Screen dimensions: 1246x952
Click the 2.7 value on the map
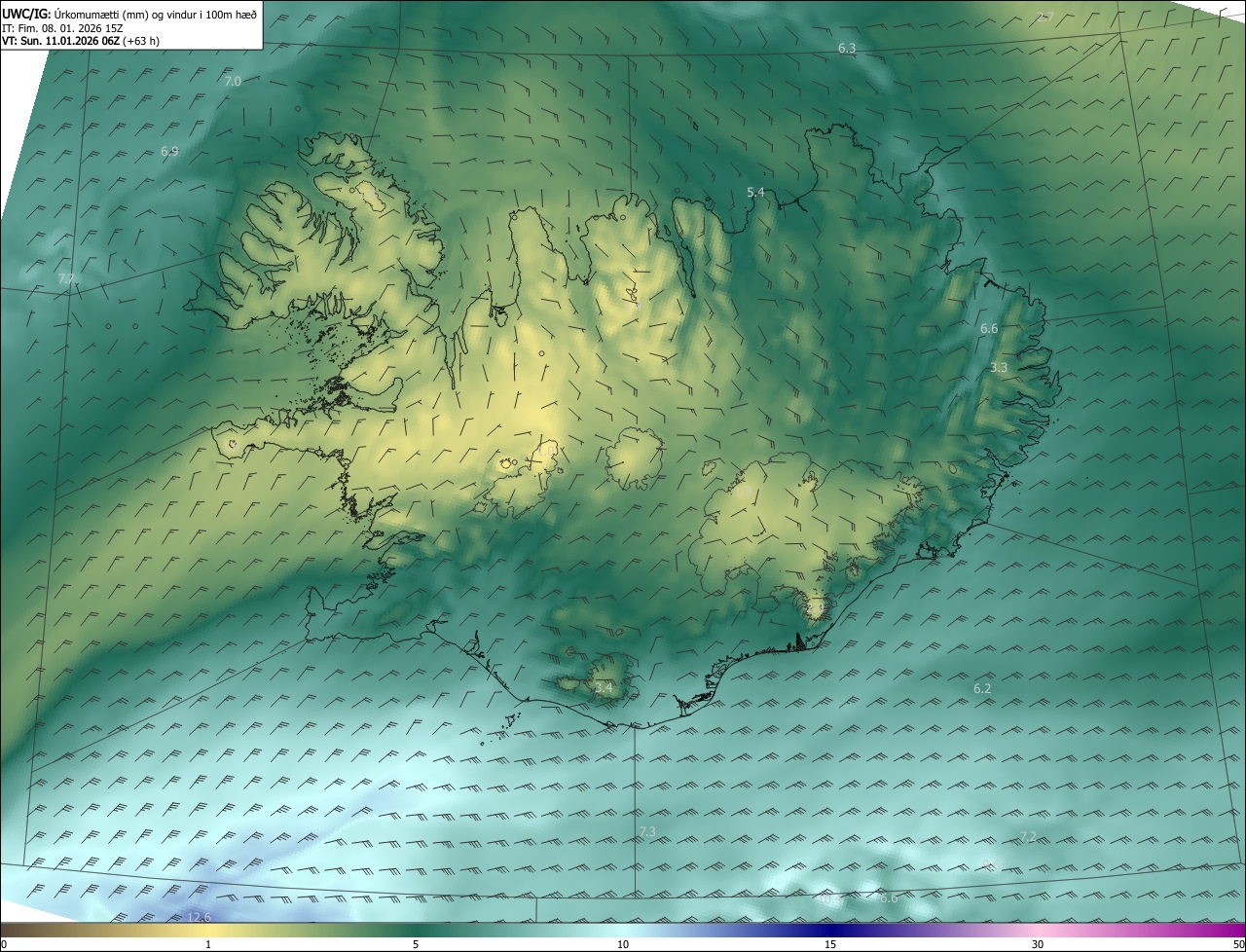[x=1045, y=18]
